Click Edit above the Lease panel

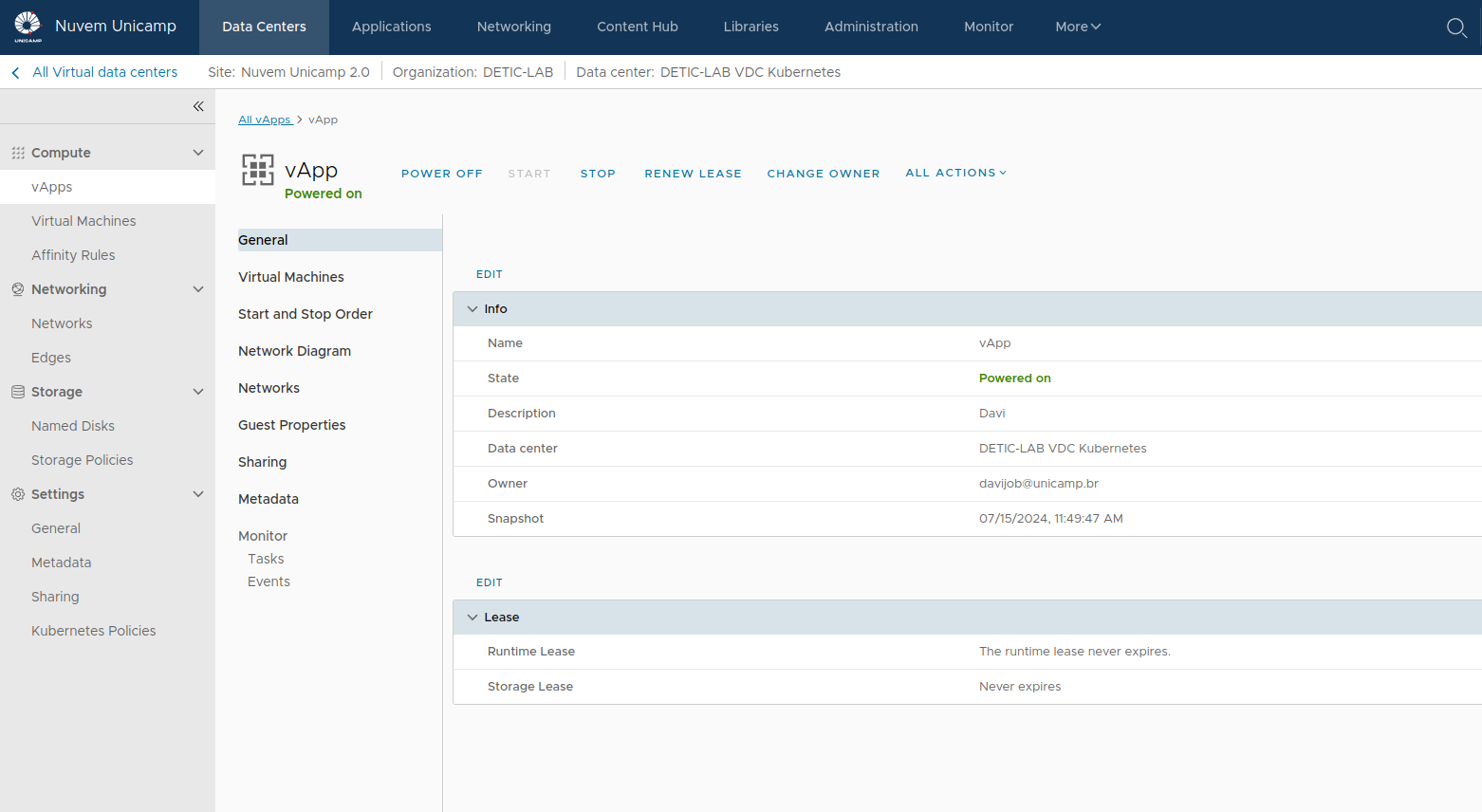pyautogui.click(x=490, y=582)
